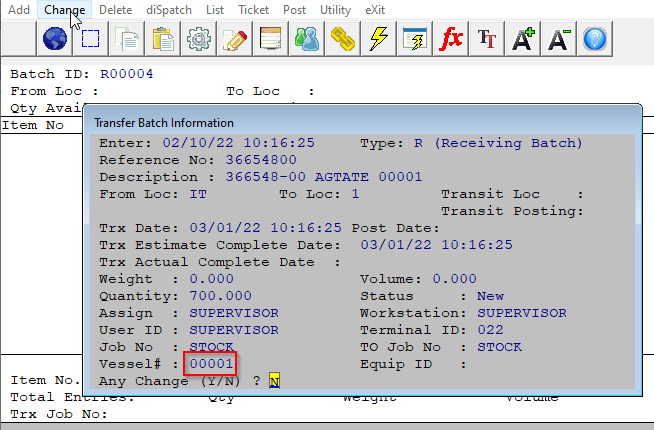Open the diSpatch menu
The height and width of the screenshot is (430, 654).
click(170, 9)
